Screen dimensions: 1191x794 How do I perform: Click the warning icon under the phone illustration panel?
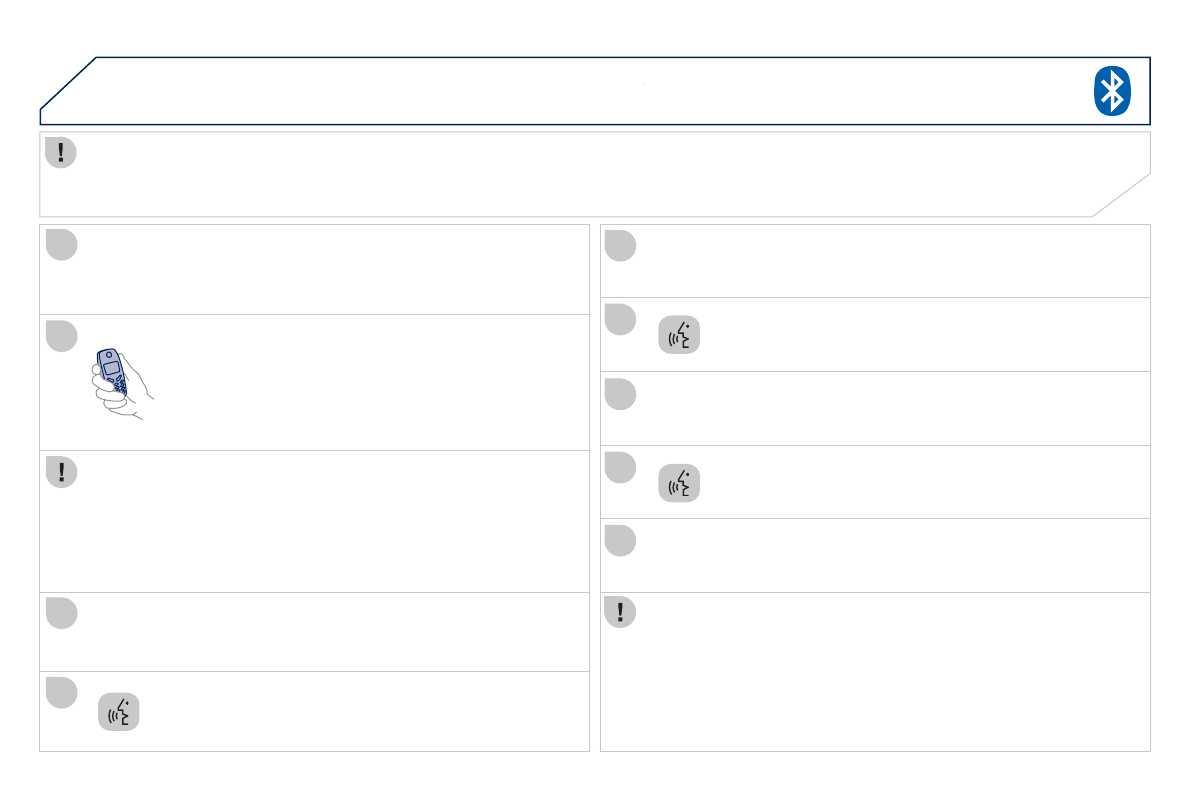tap(61, 472)
